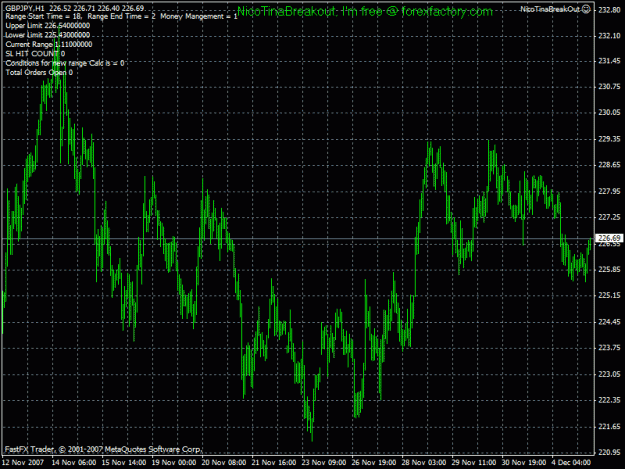Screen dimensions: 625x469
Task: Click 'Conditions for new range Calc' line
Action: pyautogui.click(x=65, y=63)
